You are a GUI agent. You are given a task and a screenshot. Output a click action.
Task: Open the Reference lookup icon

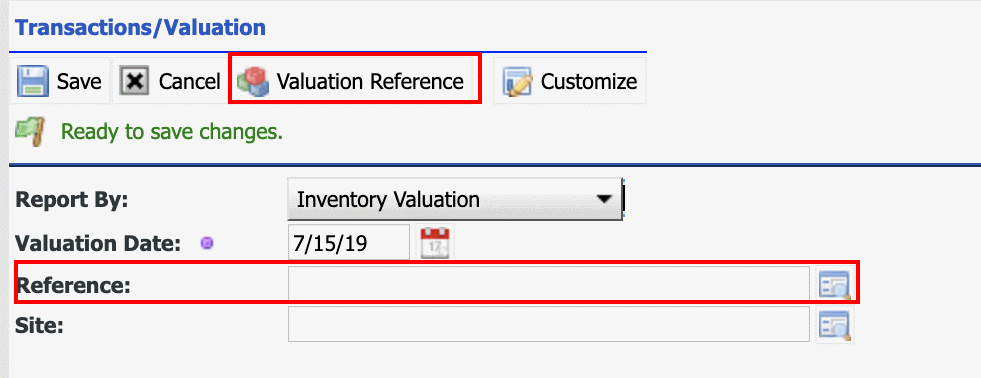click(835, 285)
